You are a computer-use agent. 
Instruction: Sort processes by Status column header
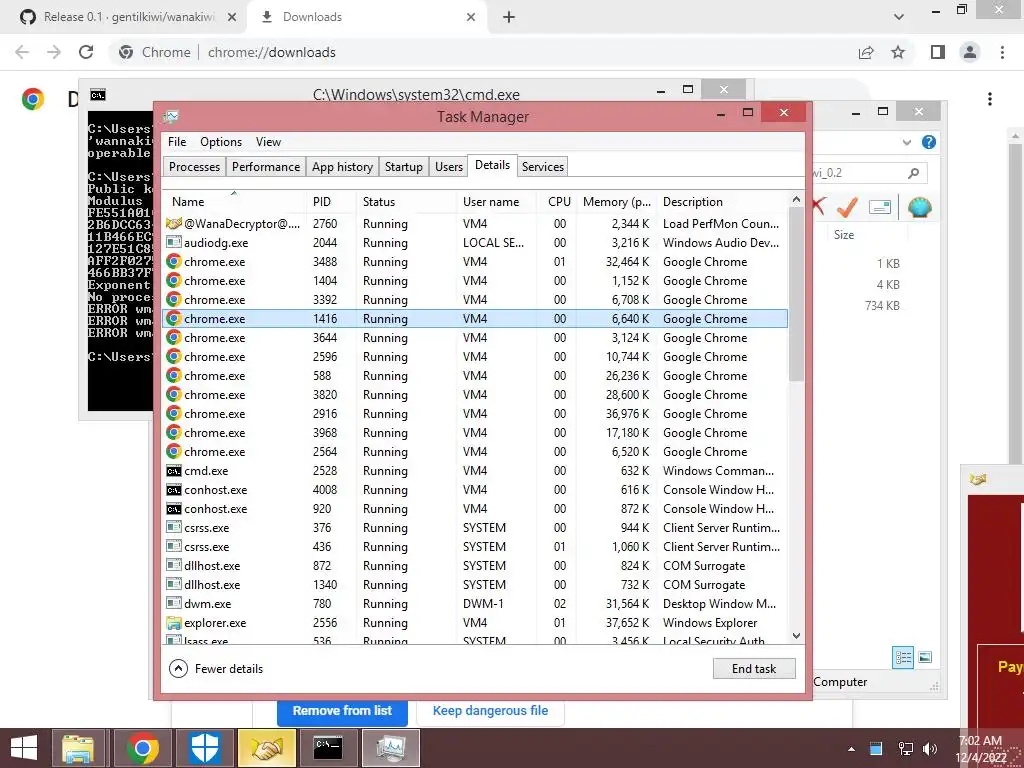point(406,202)
